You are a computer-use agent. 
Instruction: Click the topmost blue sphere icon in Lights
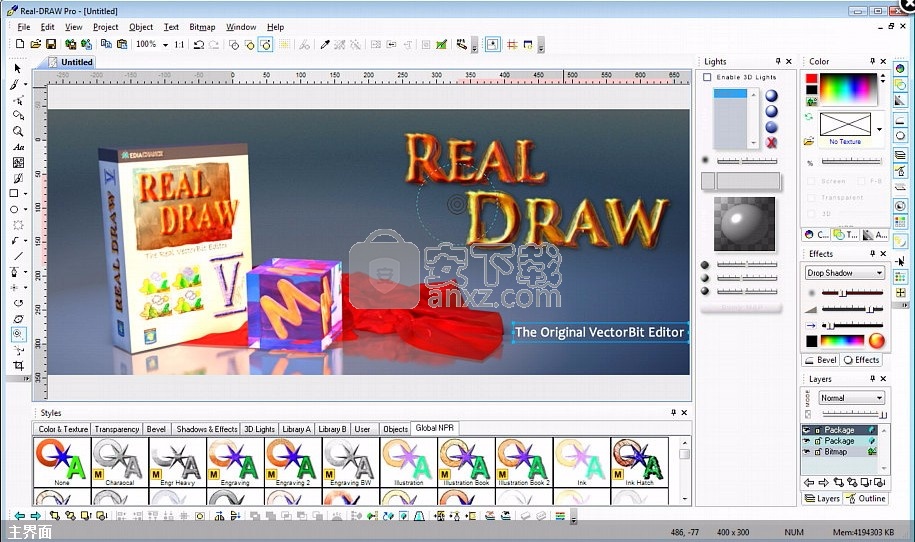coord(771,96)
